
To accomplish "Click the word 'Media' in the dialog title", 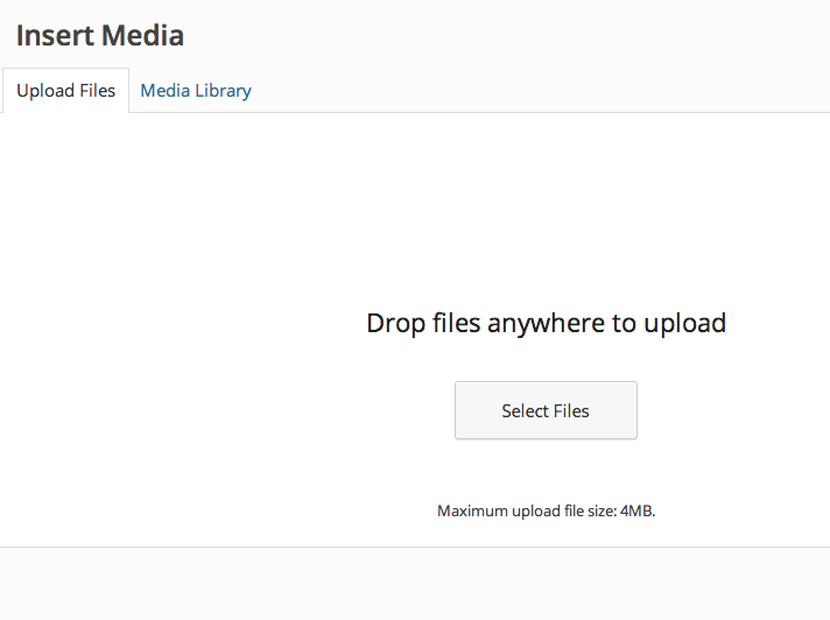I will (143, 35).
